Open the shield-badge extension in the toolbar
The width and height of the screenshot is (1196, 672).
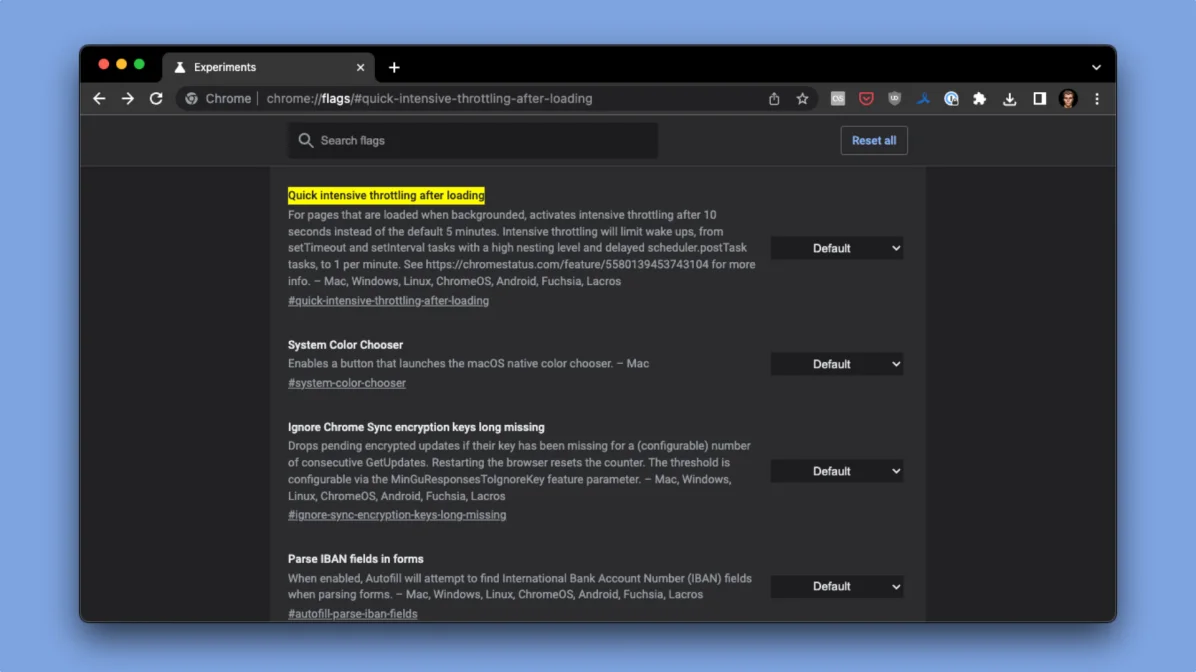tap(894, 98)
